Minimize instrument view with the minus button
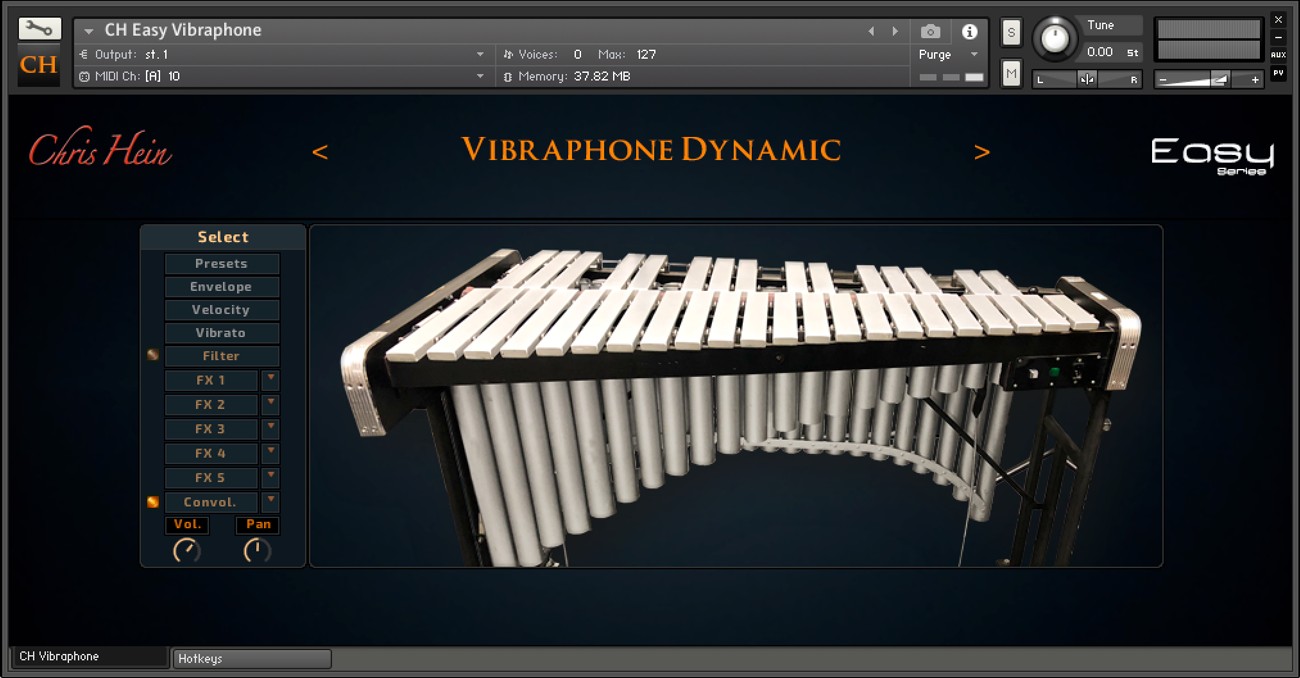The width and height of the screenshot is (1300, 678). (x=1278, y=38)
